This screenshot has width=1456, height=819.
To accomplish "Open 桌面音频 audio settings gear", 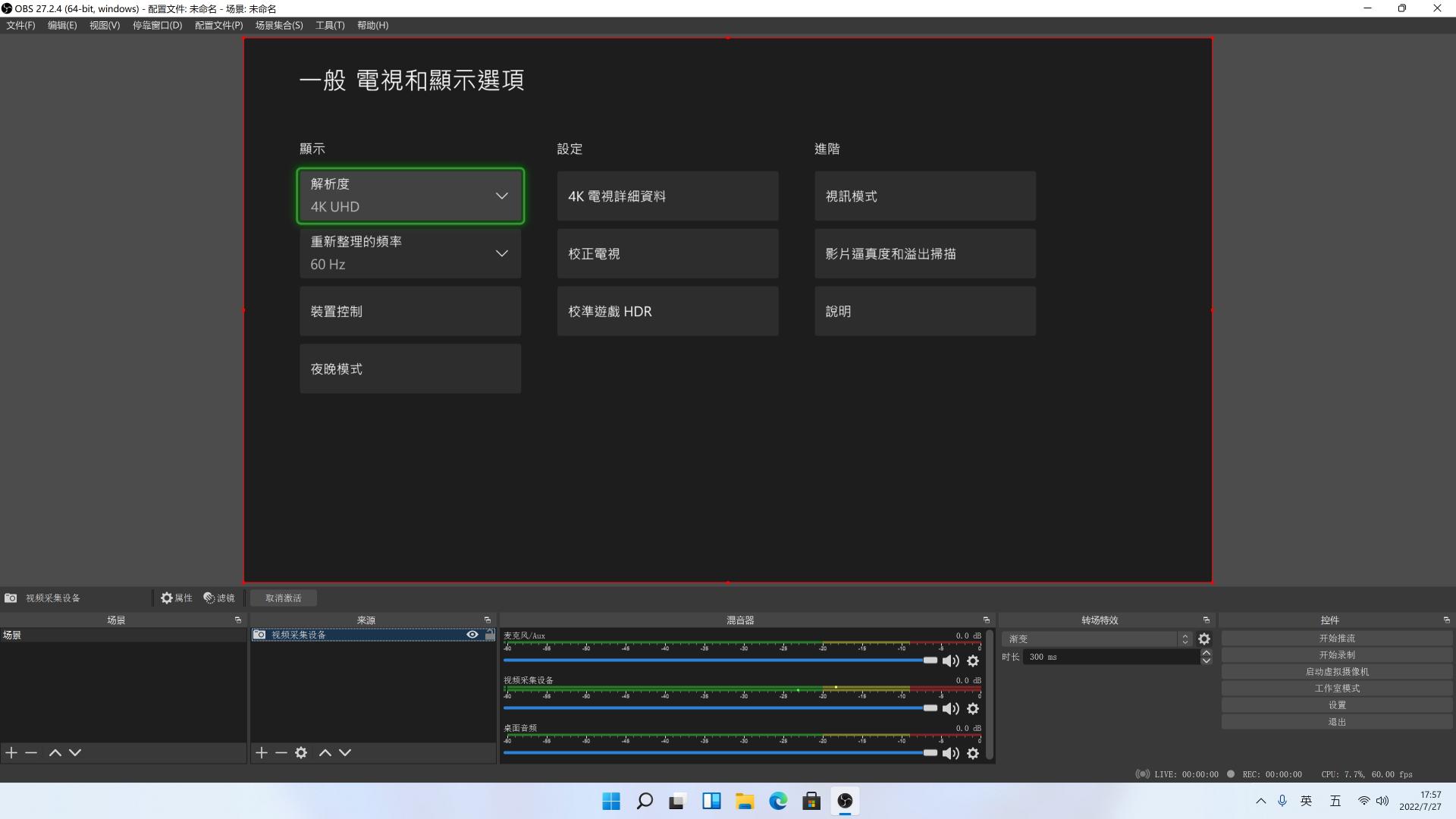I will pyautogui.click(x=973, y=754).
